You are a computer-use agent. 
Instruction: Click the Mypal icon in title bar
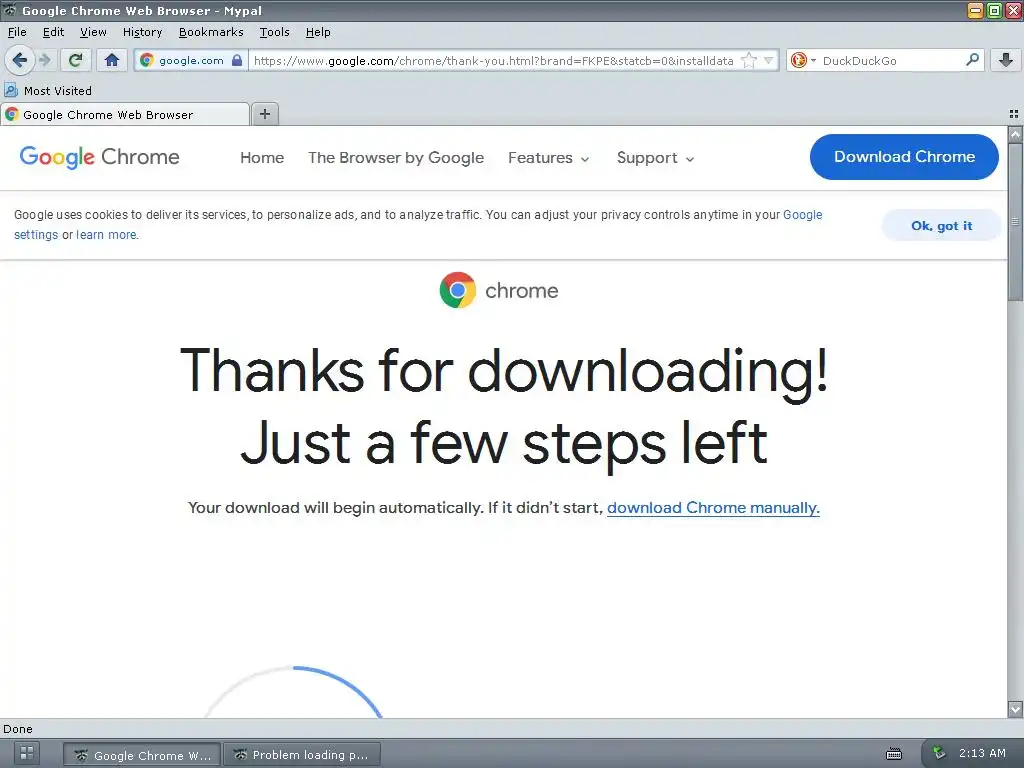pos(9,10)
